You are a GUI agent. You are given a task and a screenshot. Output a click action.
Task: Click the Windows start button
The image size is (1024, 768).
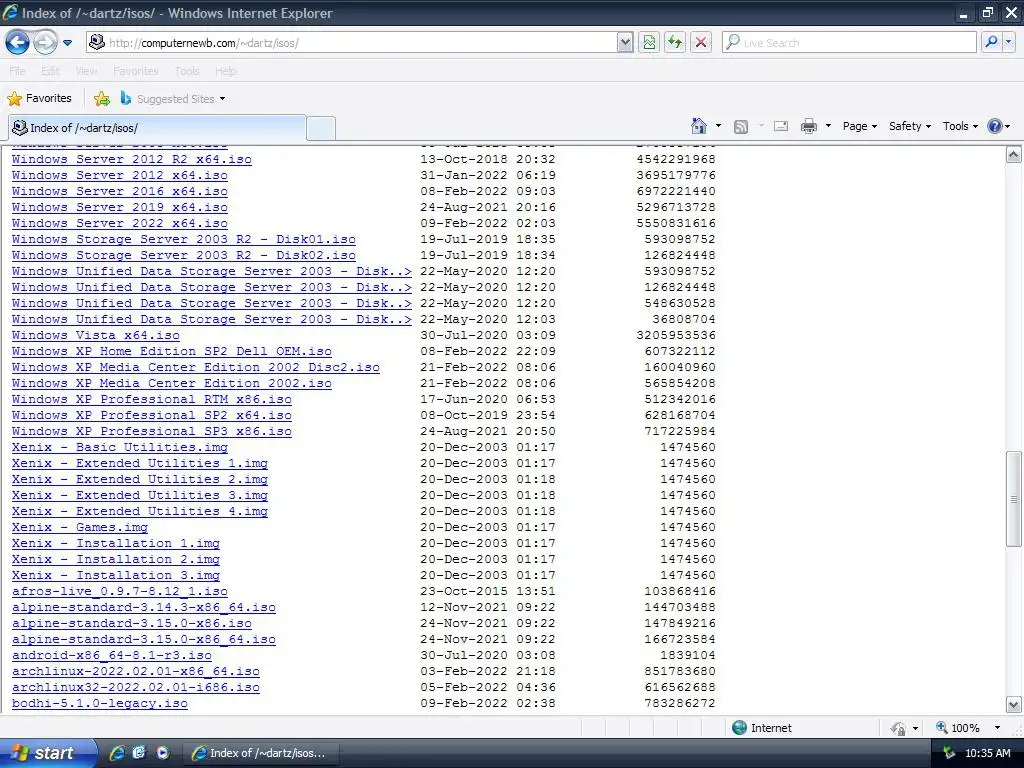(x=46, y=753)
